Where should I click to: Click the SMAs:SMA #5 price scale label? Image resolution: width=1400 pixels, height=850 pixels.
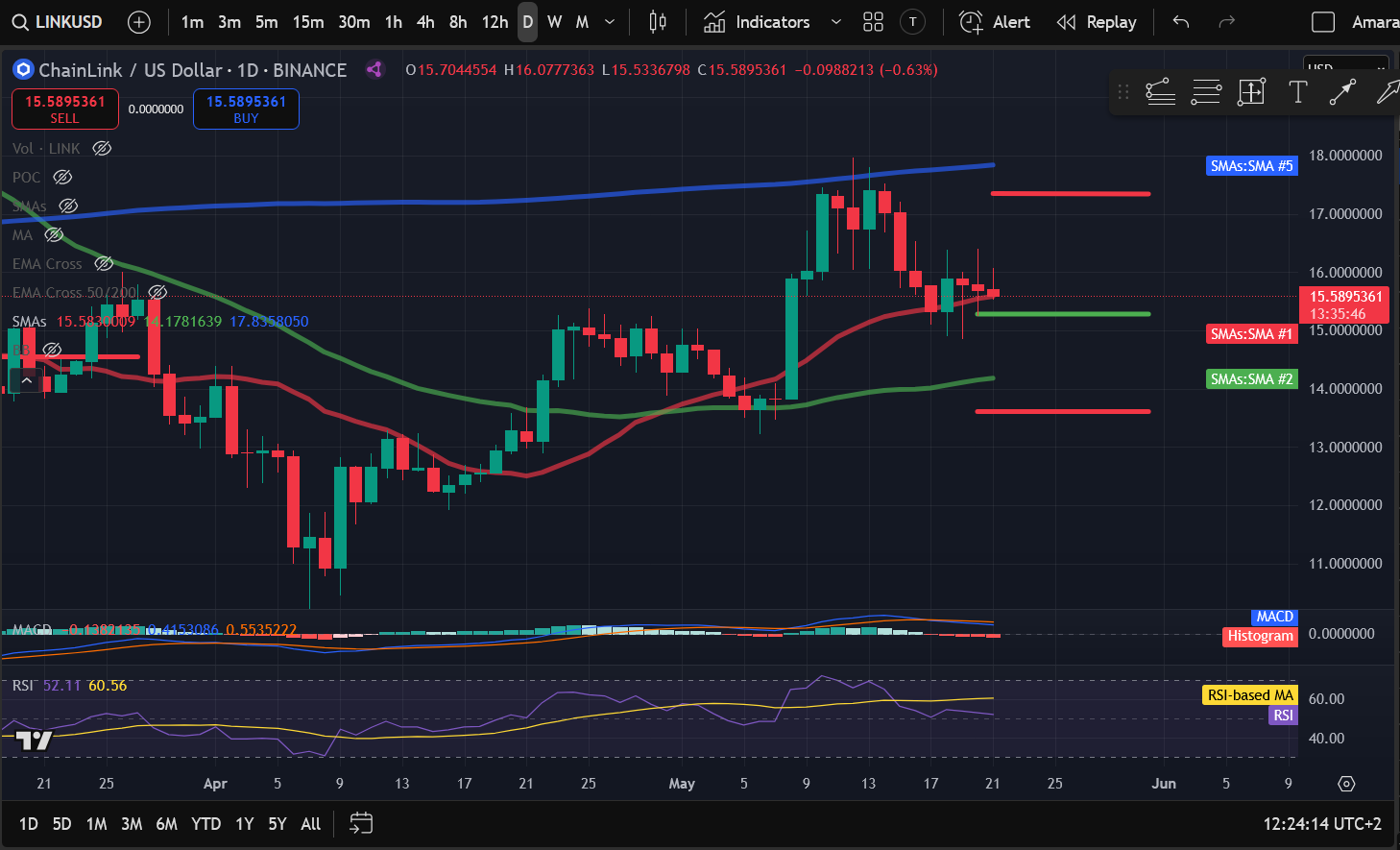1251,166
